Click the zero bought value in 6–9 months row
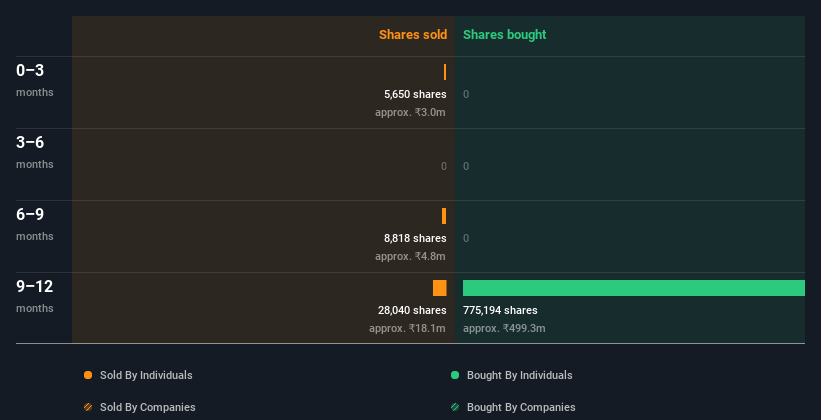821x420 pixels. coord(466,238)
